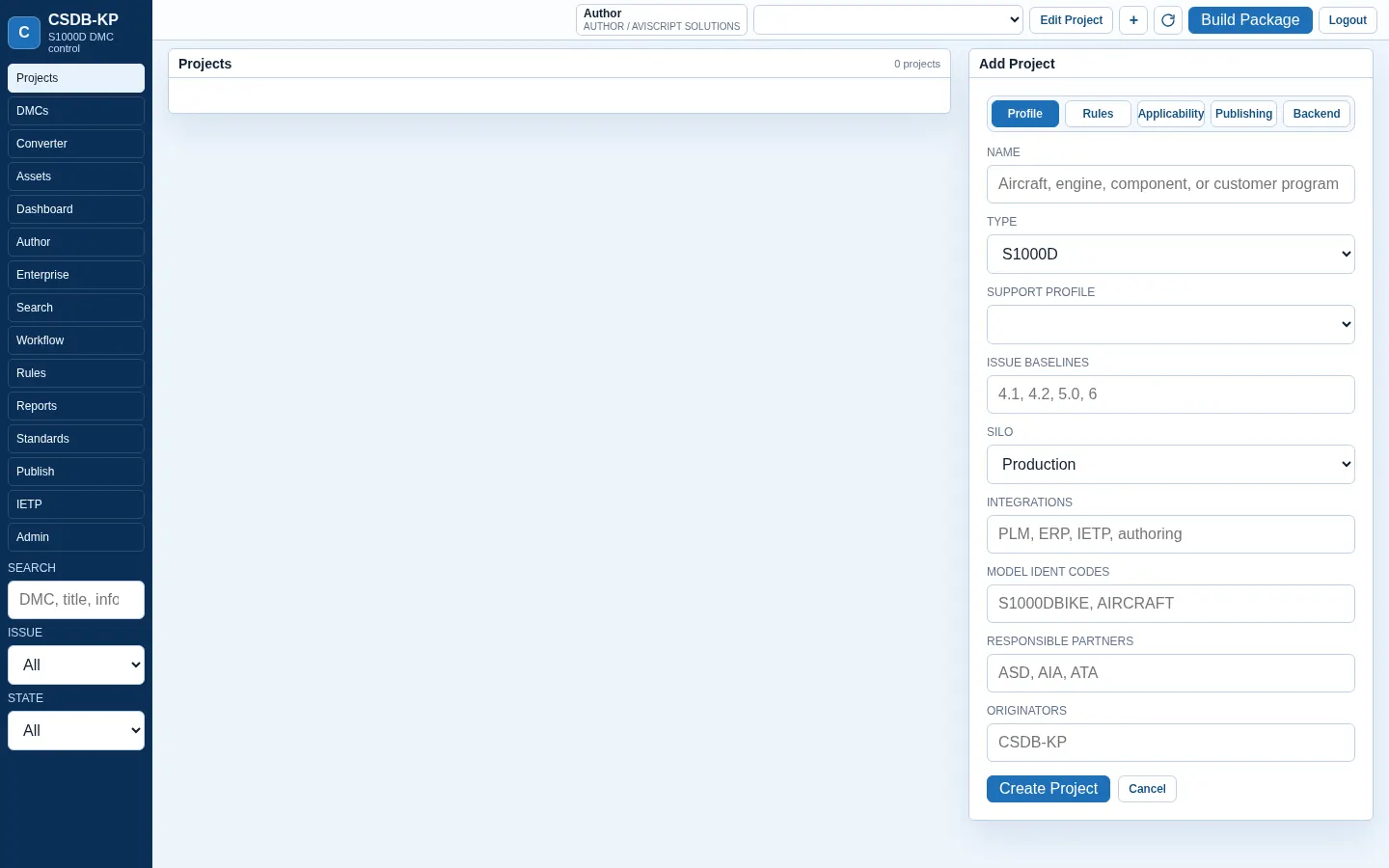Focus the Issue Baselines input field

pos(1171,394)
